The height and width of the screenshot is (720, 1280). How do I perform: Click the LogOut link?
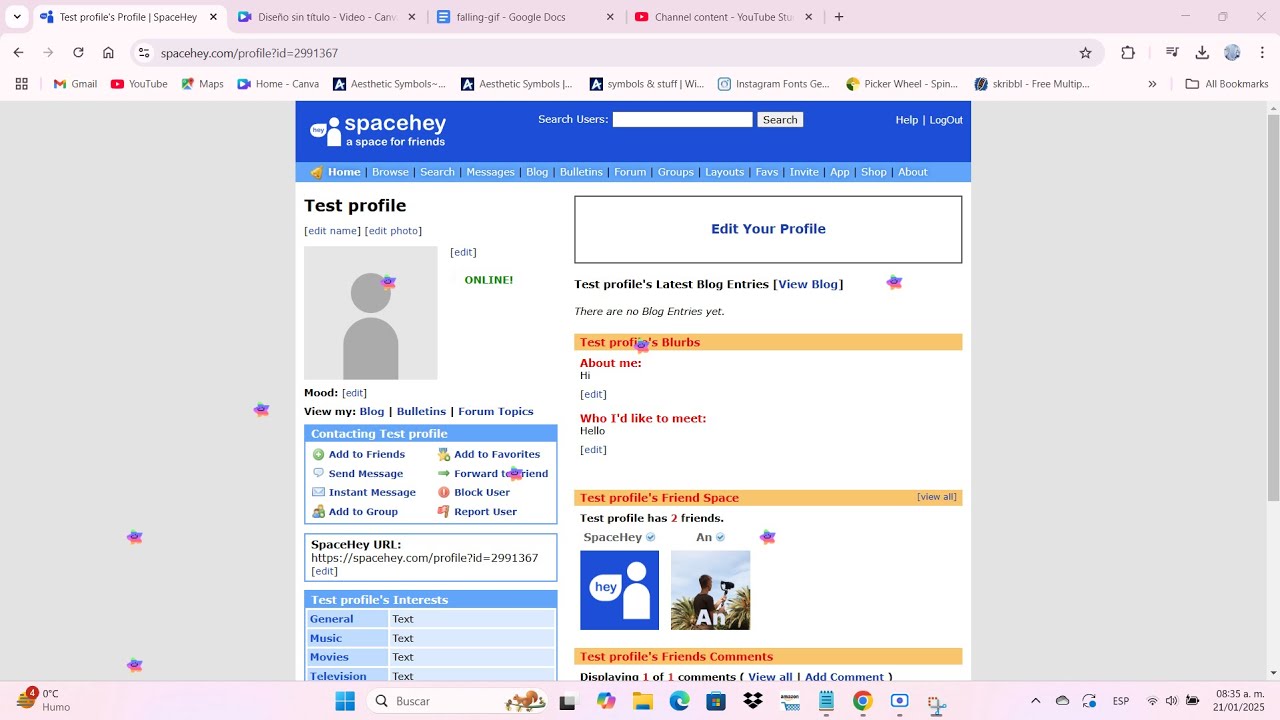pos(946,120)
